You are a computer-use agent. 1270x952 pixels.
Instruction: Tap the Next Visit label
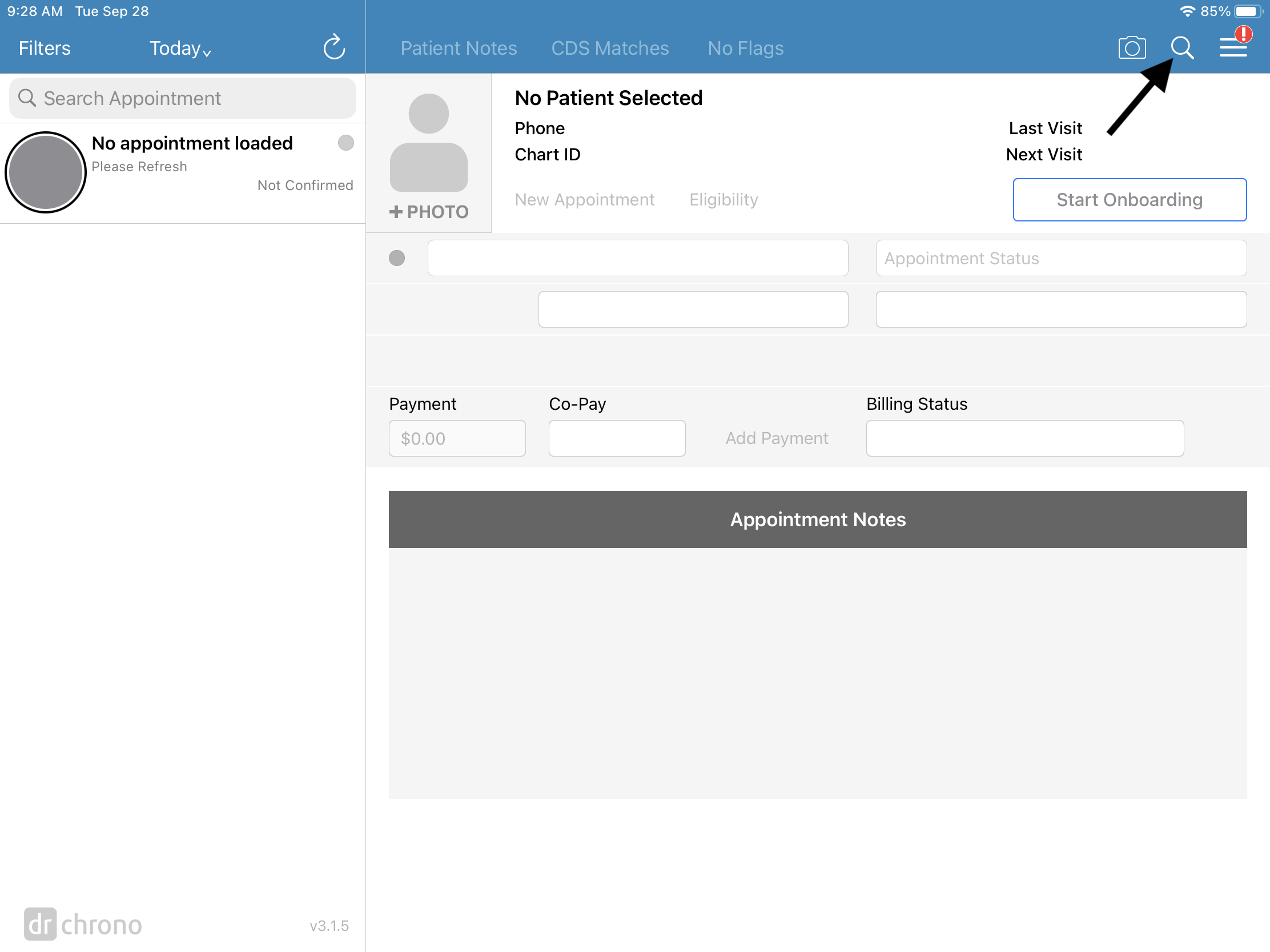point(1044,154)
